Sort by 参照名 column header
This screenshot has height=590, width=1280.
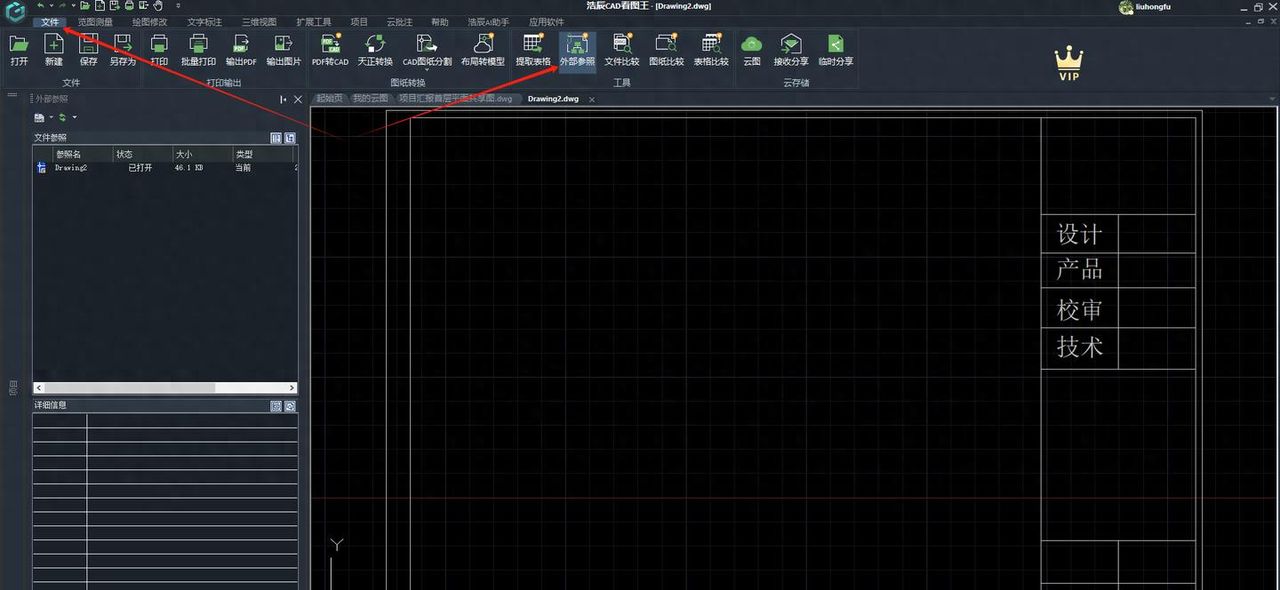click(83, 154)
